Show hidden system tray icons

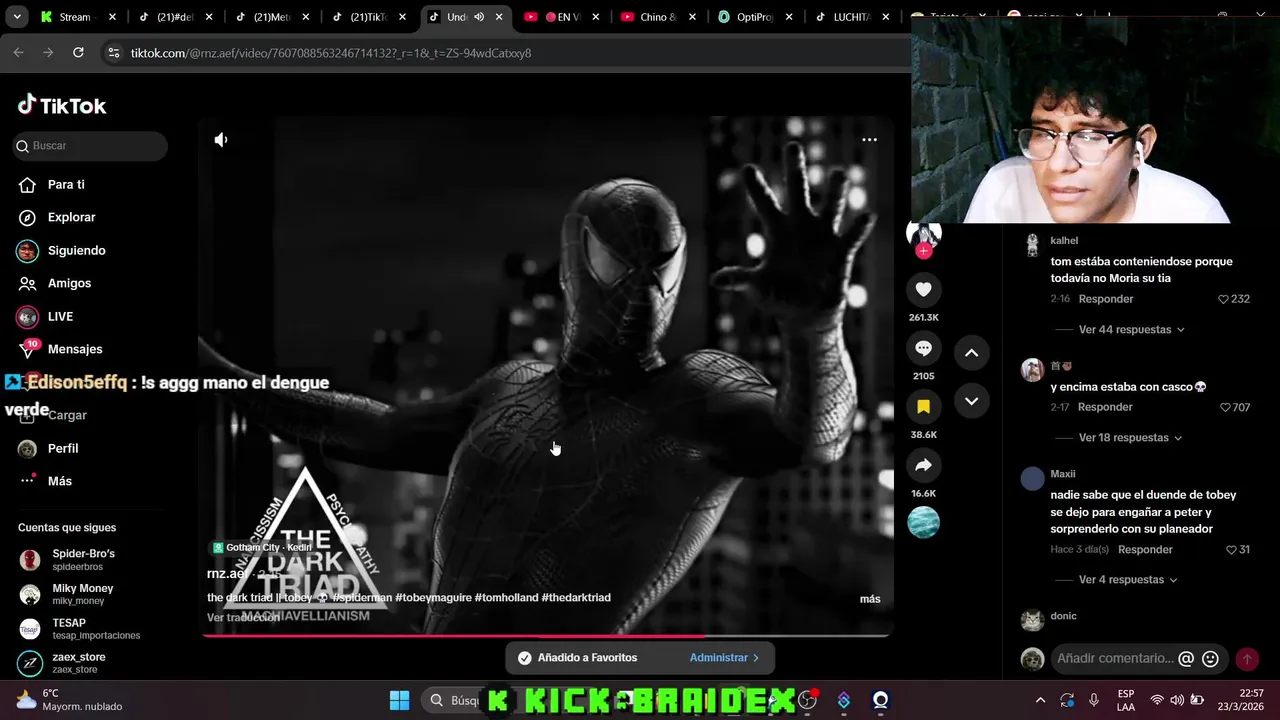pos(1040,700)
